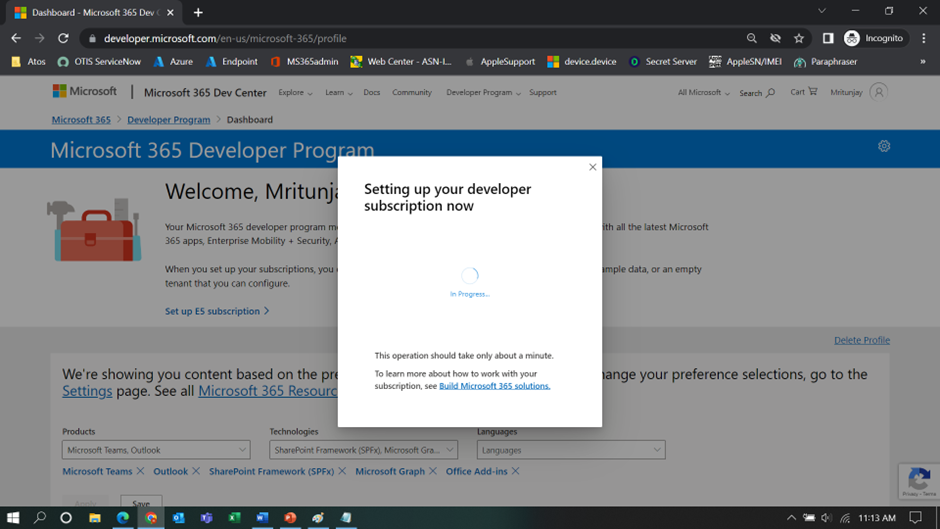Open Microsoft Edge from the taskbar
The width and height of the screenshot is (940, 529).
[123, 518]
